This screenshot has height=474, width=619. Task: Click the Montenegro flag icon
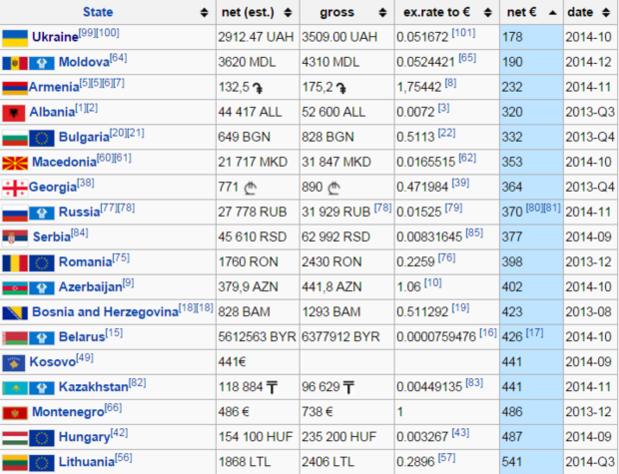click(x=15, y=413)
